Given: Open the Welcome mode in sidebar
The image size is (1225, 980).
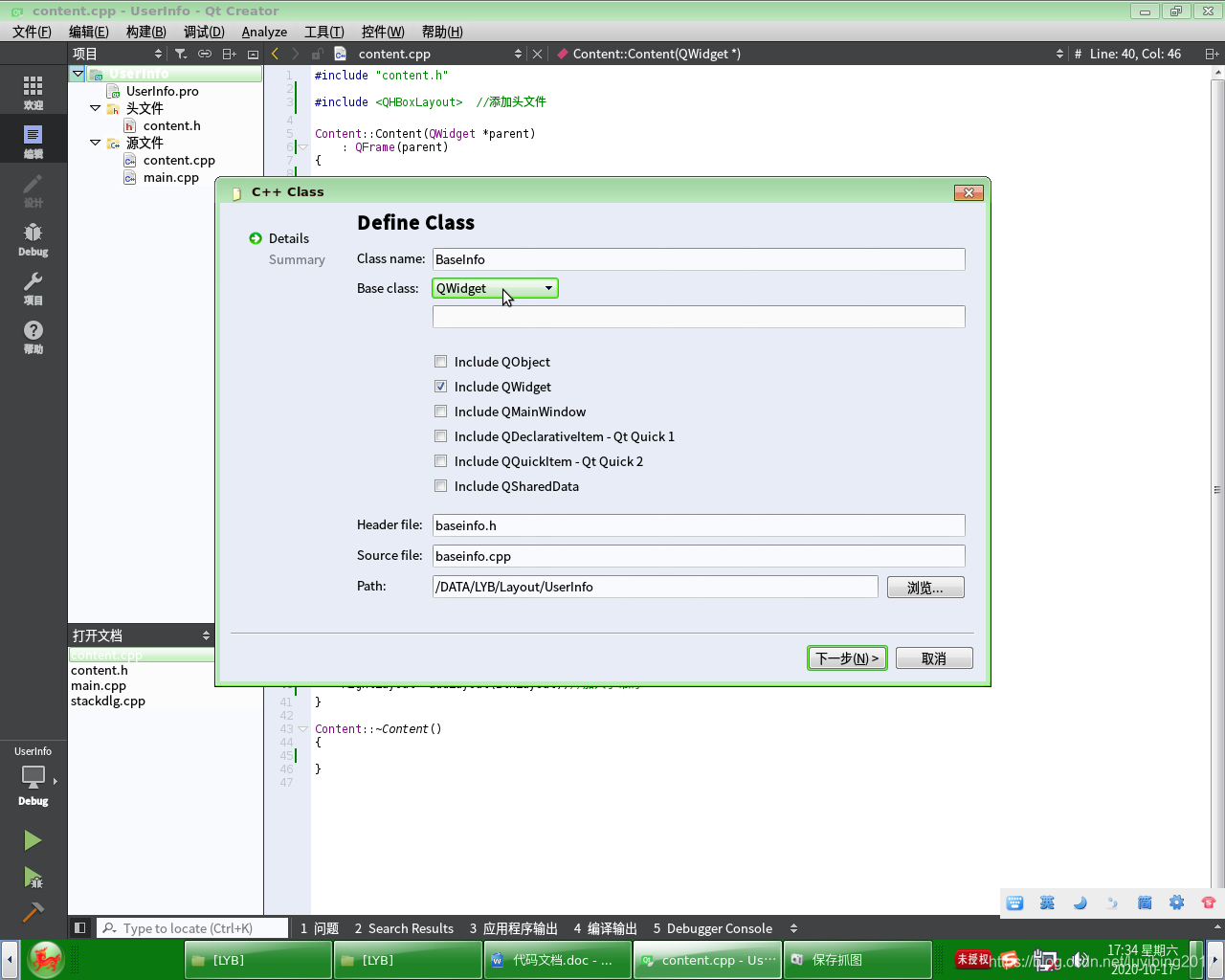Looking at the screenshot, I should 33,92.
